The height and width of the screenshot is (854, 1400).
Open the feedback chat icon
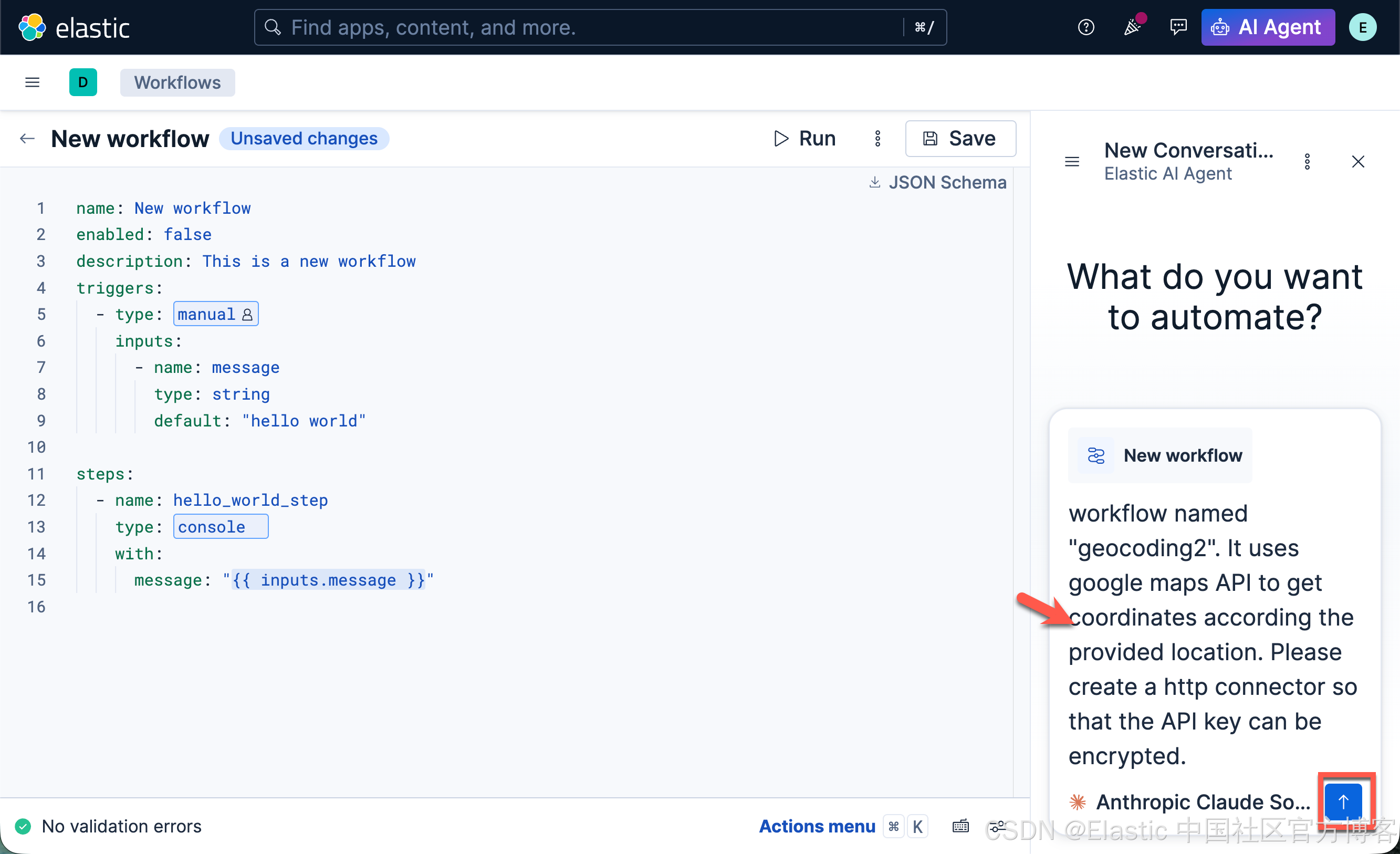click(1178, 27)
